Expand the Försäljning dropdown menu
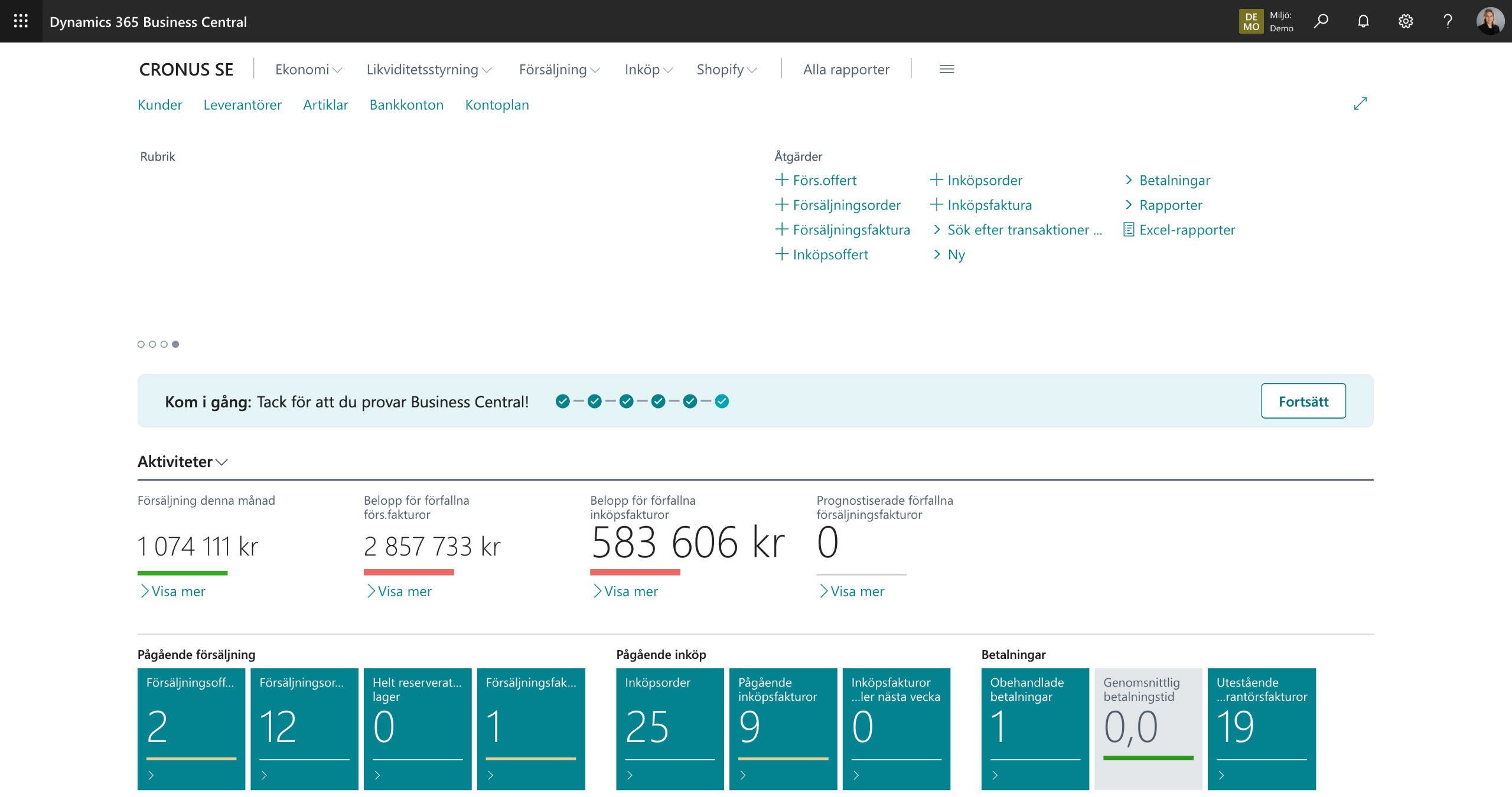Image resolution: width=1512 pixels, height=797 pixels. 559,70
